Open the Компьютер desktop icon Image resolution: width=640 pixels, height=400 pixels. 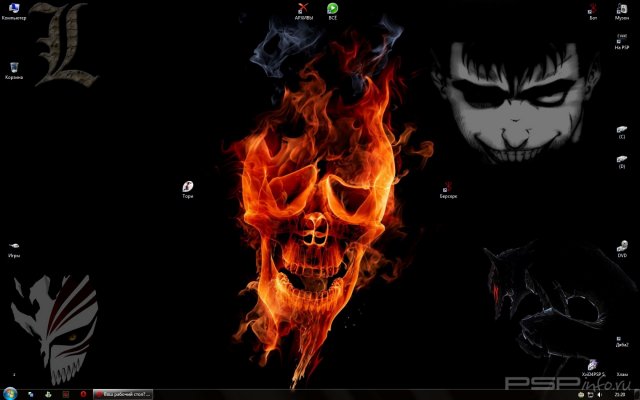point(14,10)
